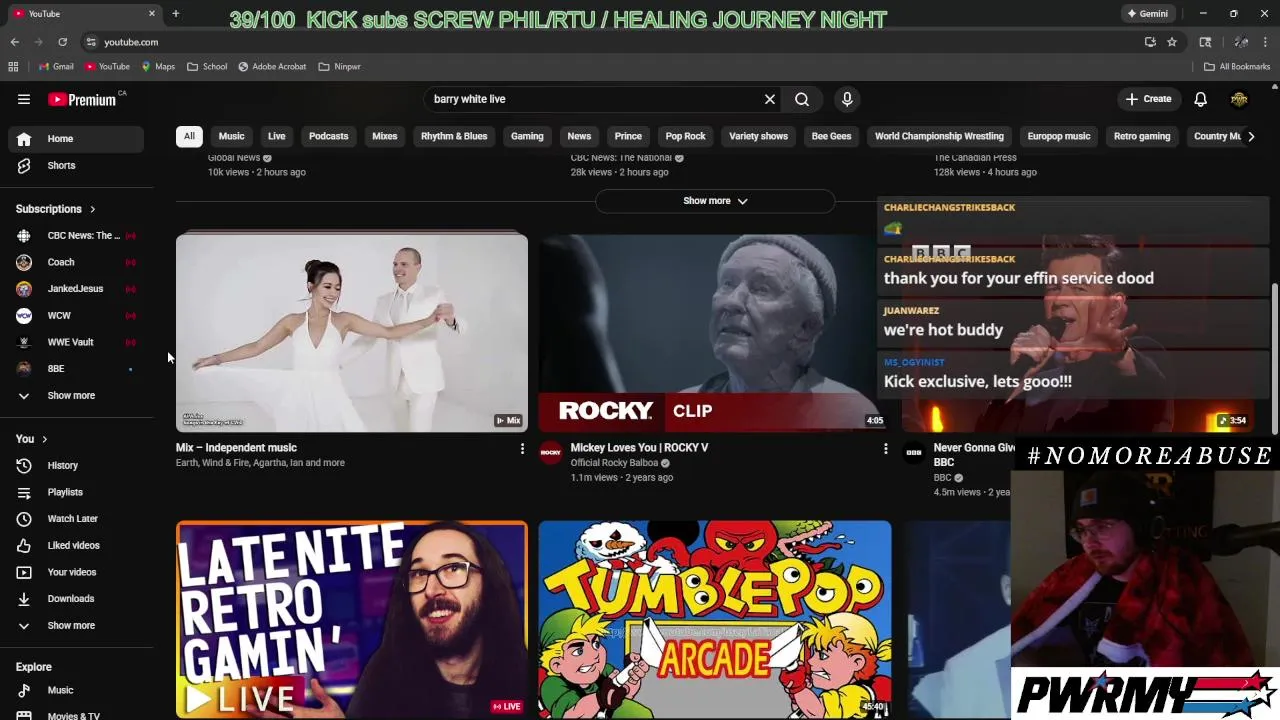Open the Tumblepop Arcade thumbnail
Image resolution: width=1280 pixels, height=720 pixels.
coord(714,619)
